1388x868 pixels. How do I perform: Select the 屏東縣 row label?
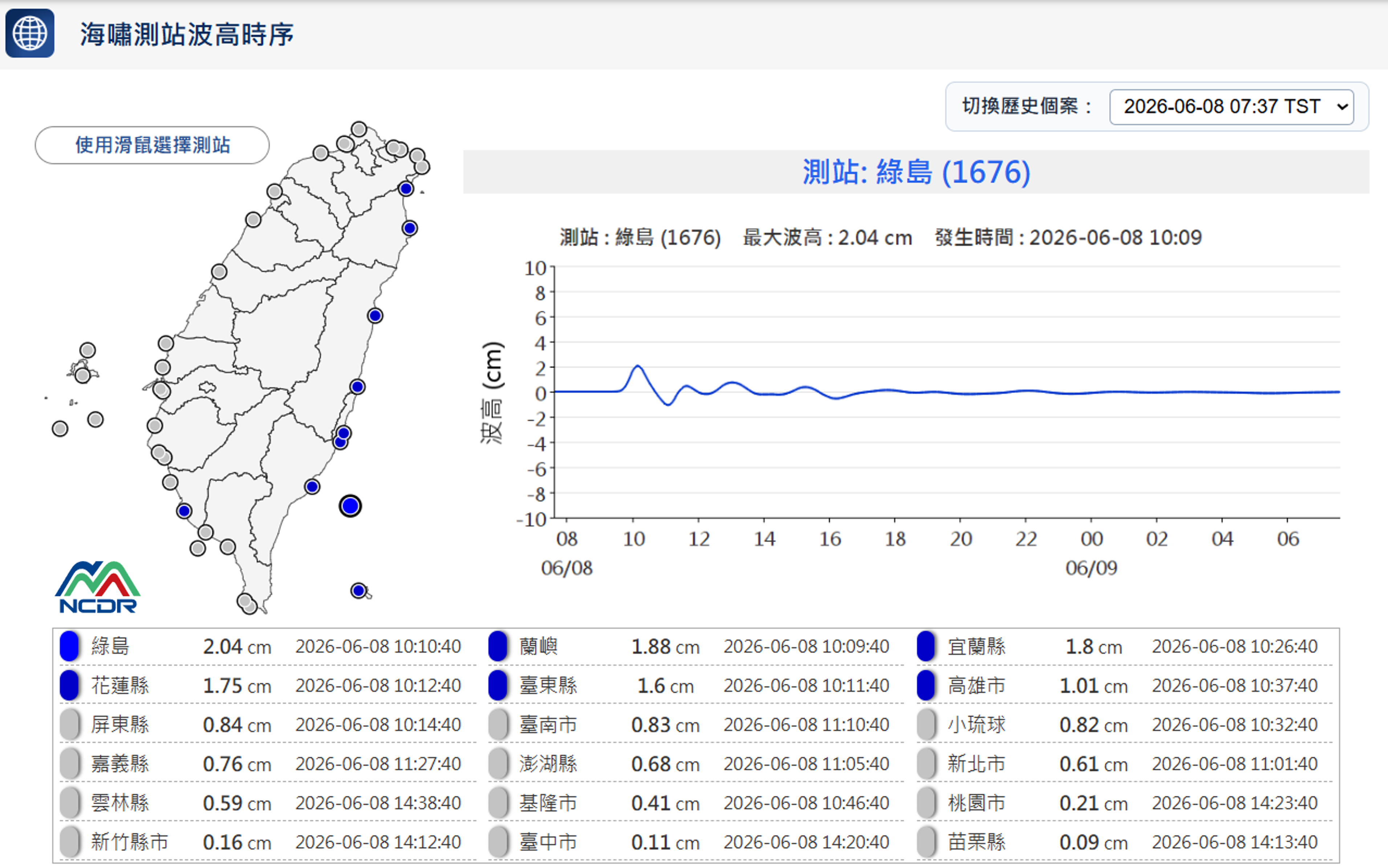point(120,725)
